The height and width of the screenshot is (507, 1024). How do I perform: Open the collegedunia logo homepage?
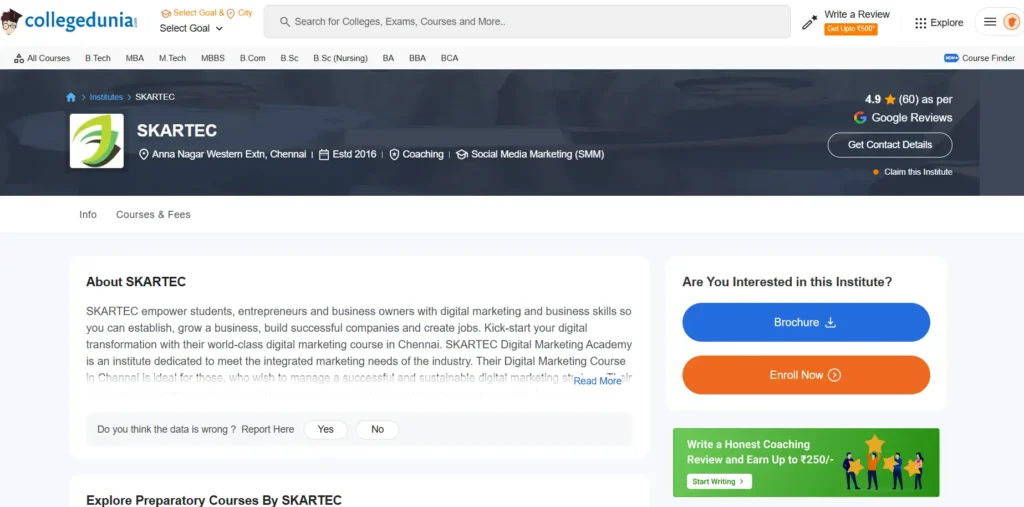tap(70, 22)
